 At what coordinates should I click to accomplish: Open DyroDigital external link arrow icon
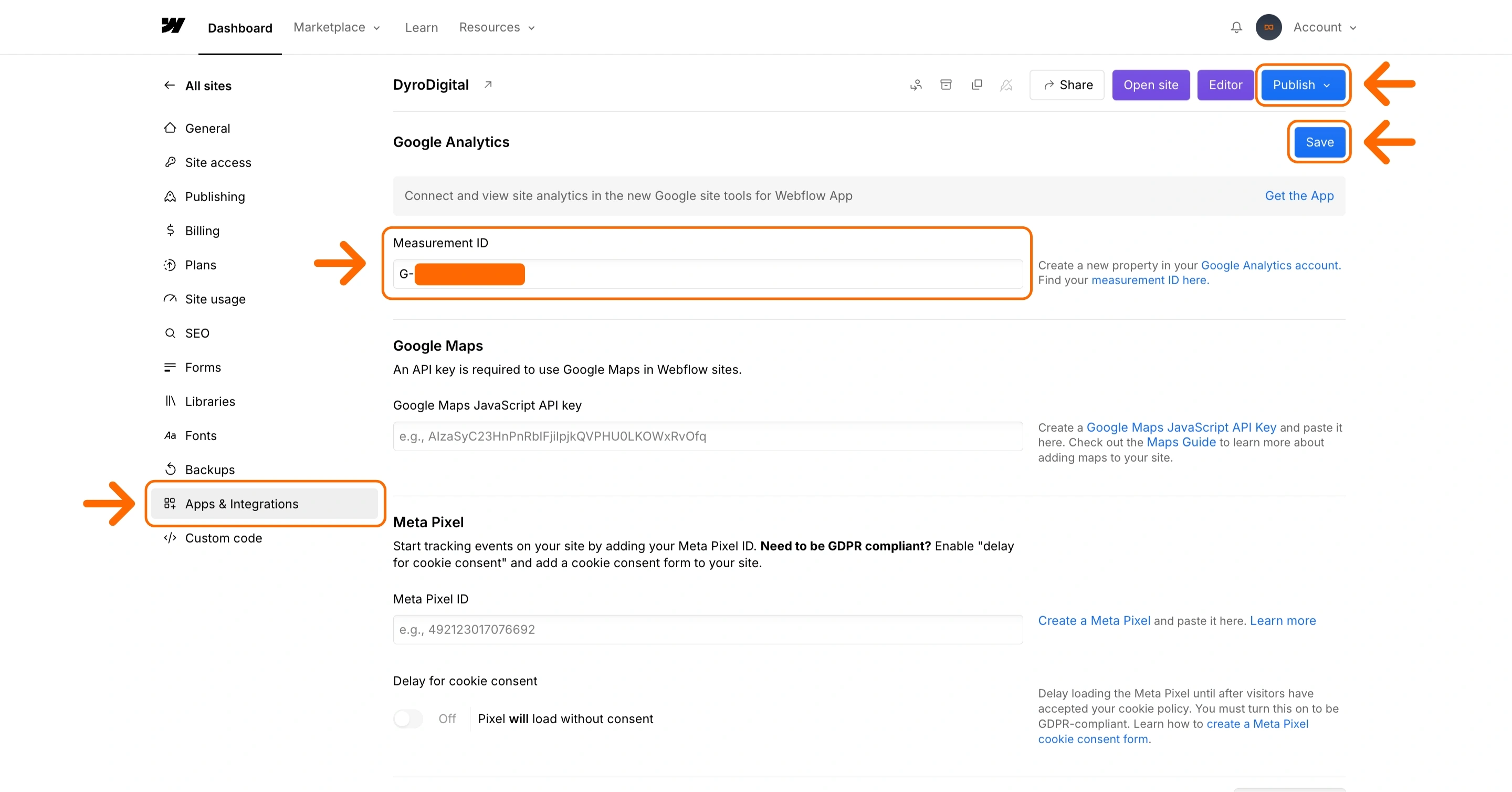[x=488, y=85]
